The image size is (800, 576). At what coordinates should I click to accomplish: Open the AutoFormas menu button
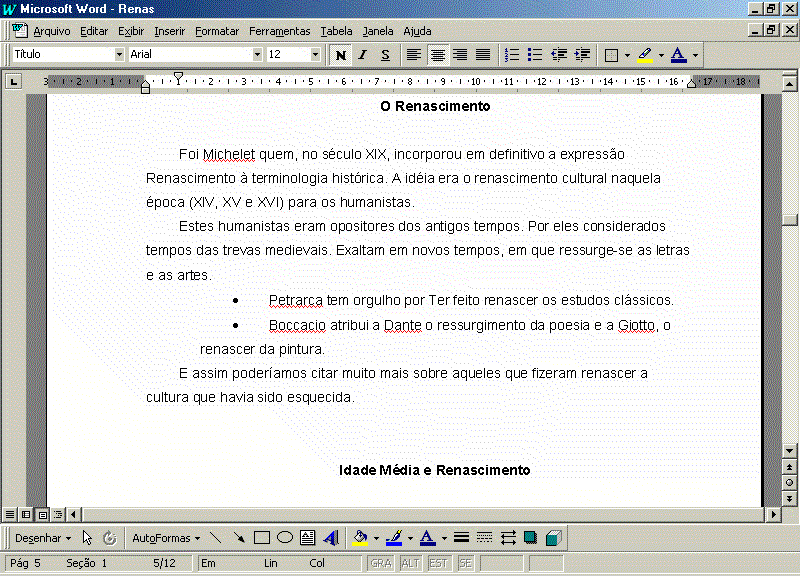[x=166, y=538]
